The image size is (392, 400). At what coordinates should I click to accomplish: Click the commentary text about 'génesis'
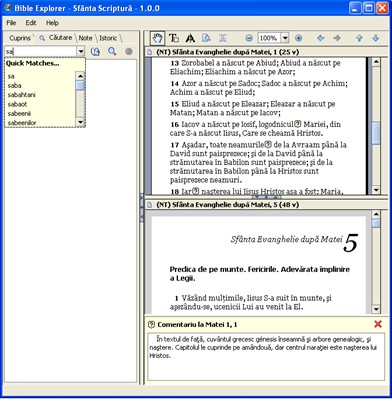pos(263,347)
